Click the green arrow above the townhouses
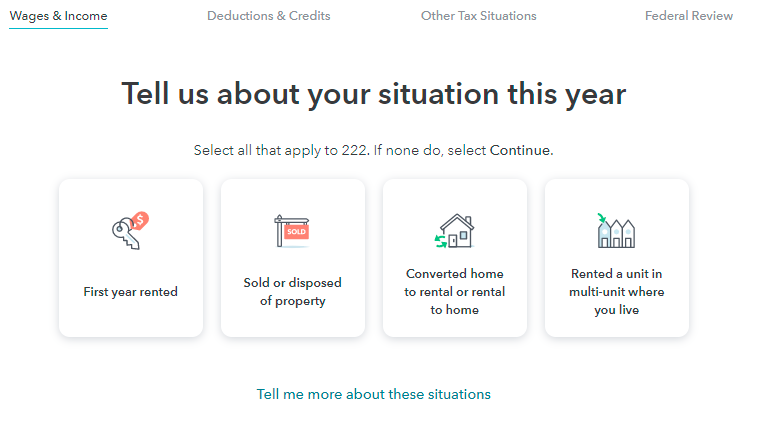 (x=602, y=219)
